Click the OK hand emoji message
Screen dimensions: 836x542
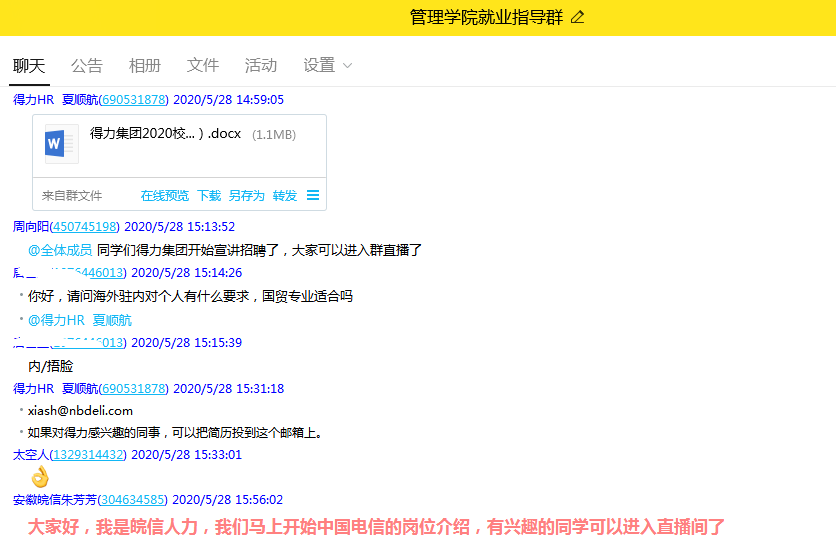click(39, 476)
